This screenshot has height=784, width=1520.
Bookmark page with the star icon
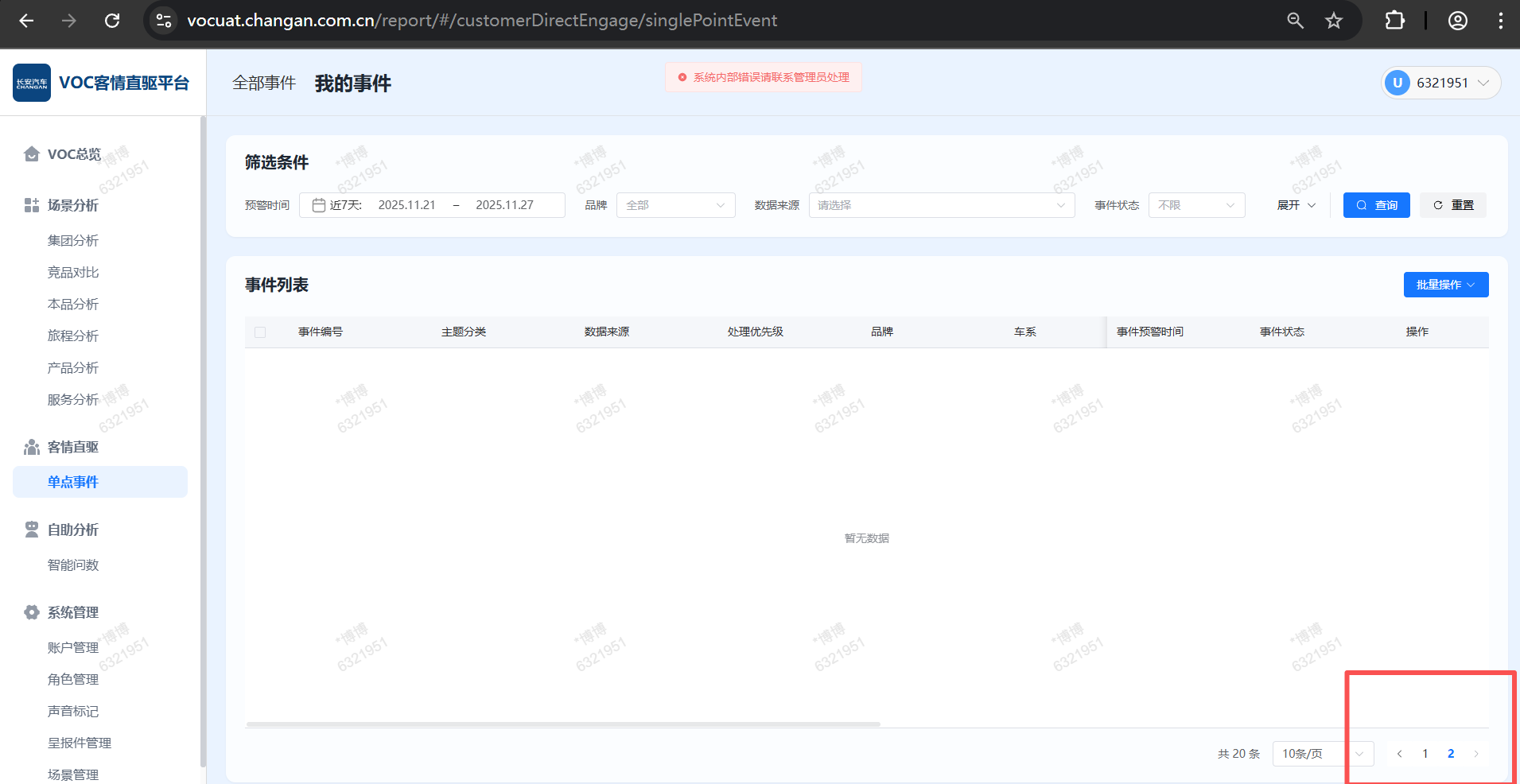coord(1334,21)
